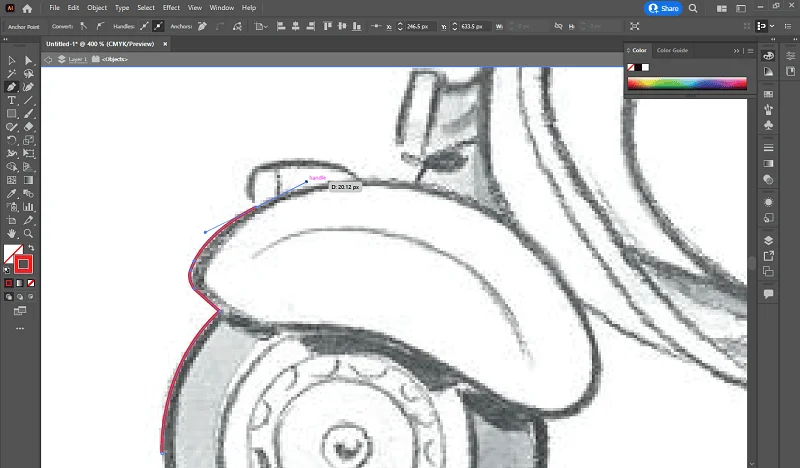Remove selected anchor points
The image size is (800, 468).
pos(203,26)
